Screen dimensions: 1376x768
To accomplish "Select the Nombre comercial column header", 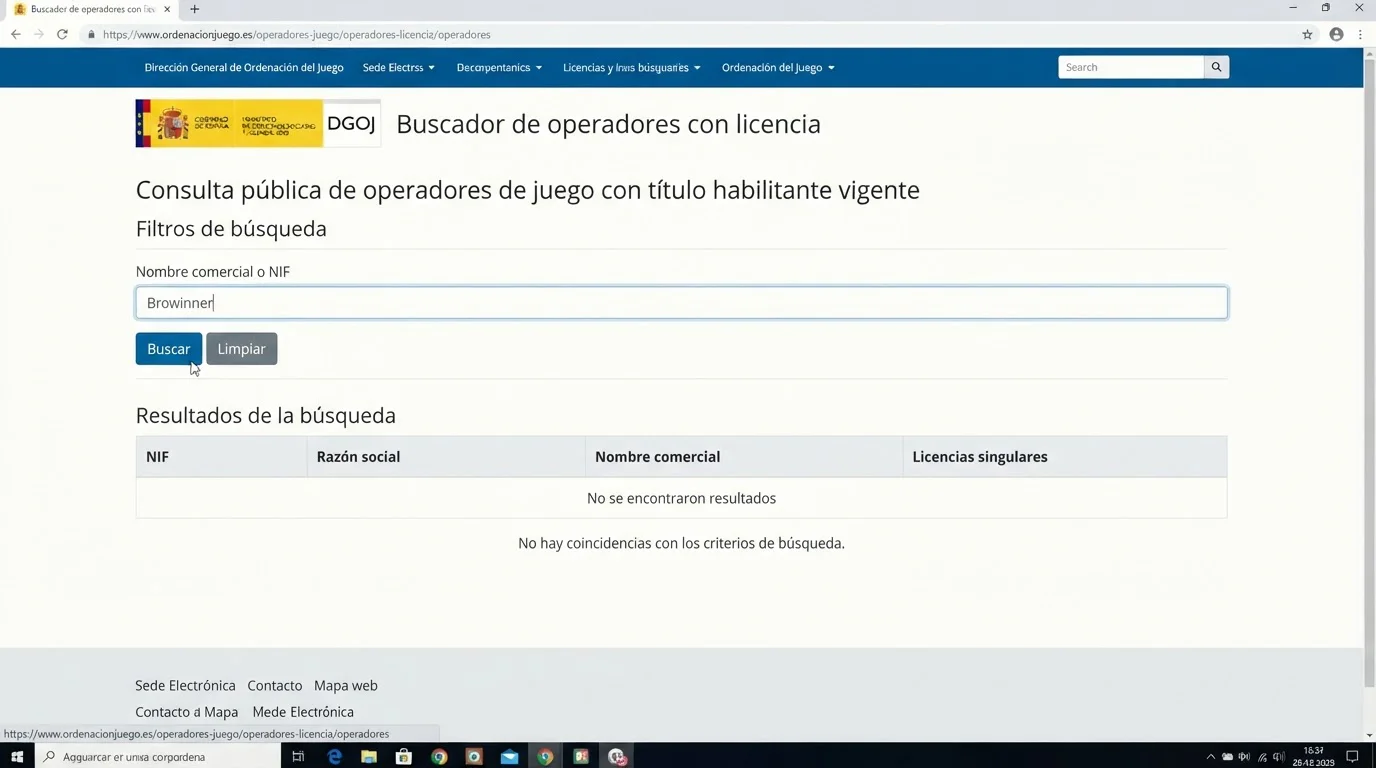I will click(744, 457).
